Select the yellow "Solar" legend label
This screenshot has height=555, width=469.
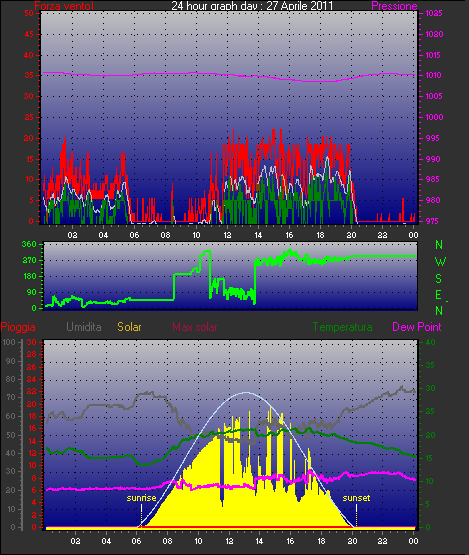[x=129, y=327]
